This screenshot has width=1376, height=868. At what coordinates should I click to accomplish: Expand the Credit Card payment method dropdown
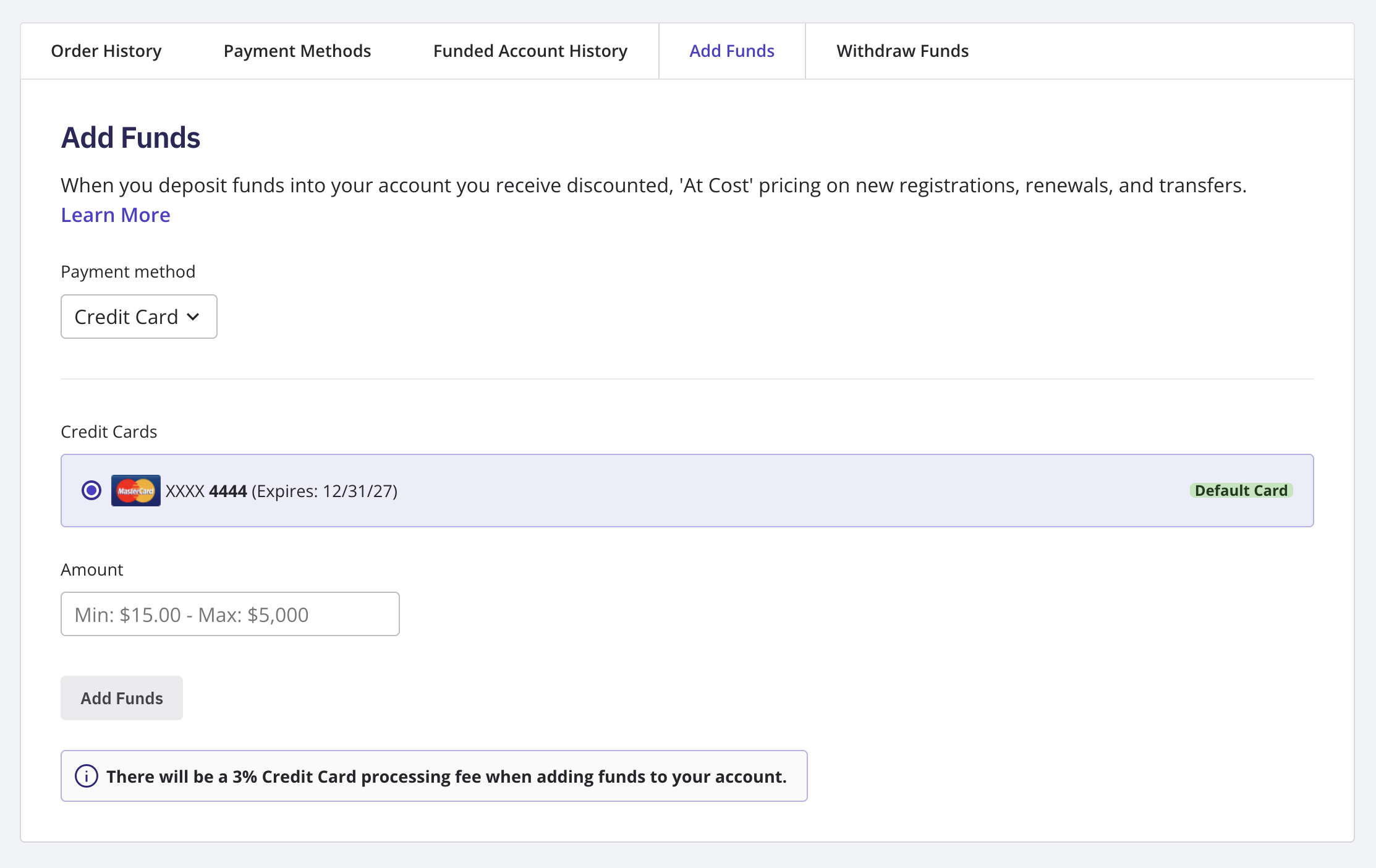point(139,317)
